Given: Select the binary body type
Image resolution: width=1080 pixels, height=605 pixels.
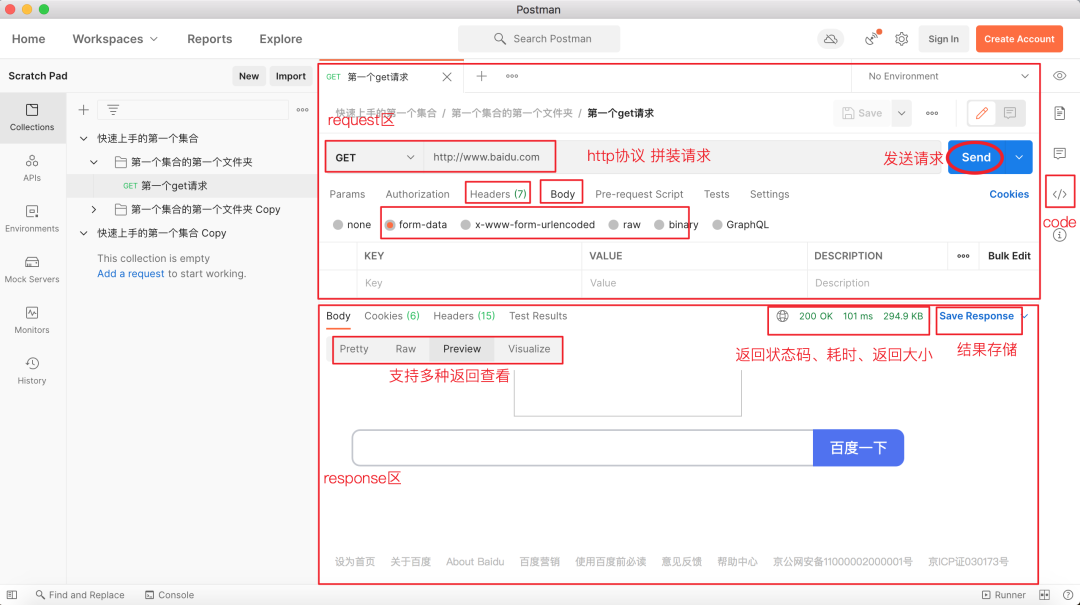Looking at the screenshot, I should click(676, 225).
